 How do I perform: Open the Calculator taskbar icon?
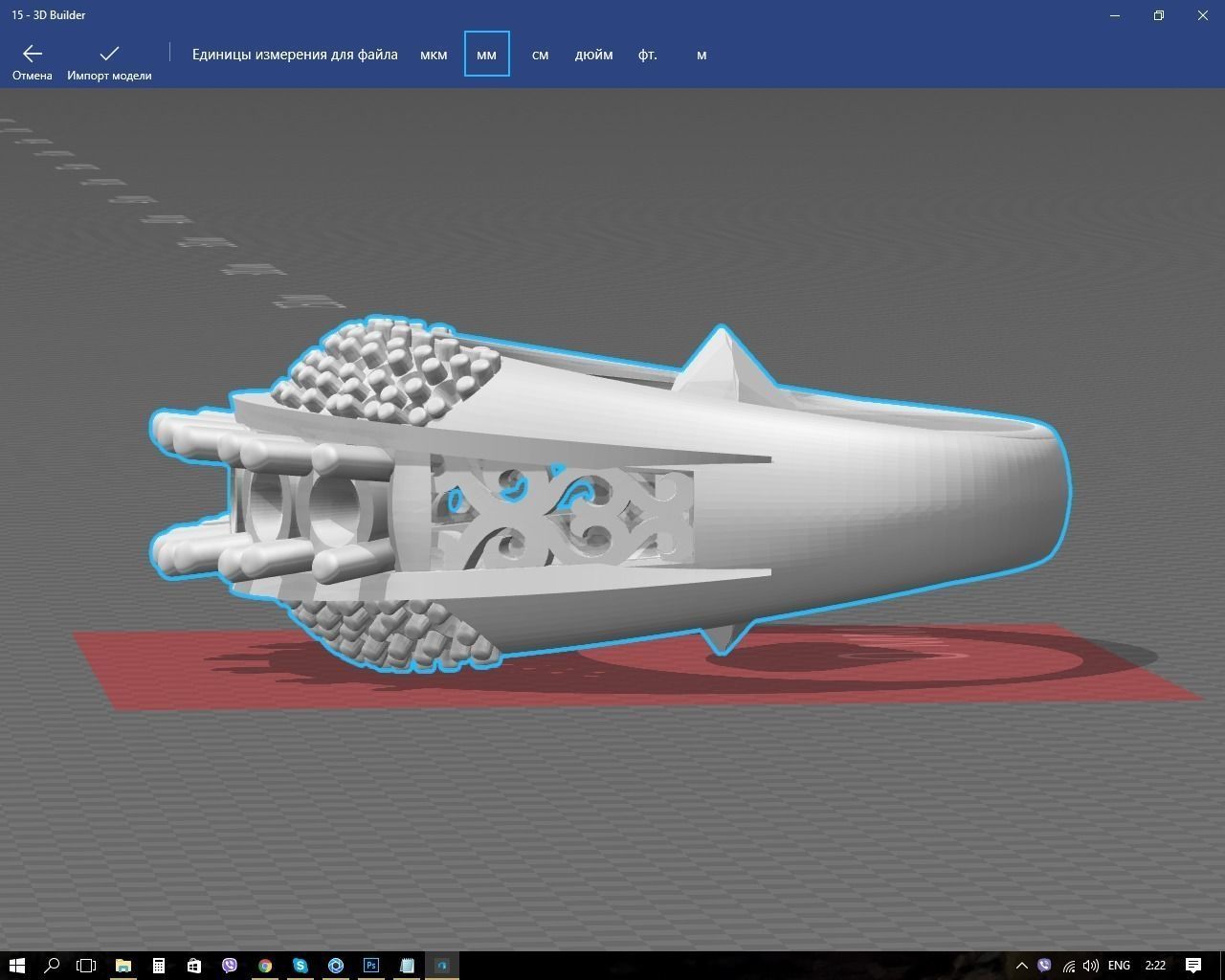159,966
